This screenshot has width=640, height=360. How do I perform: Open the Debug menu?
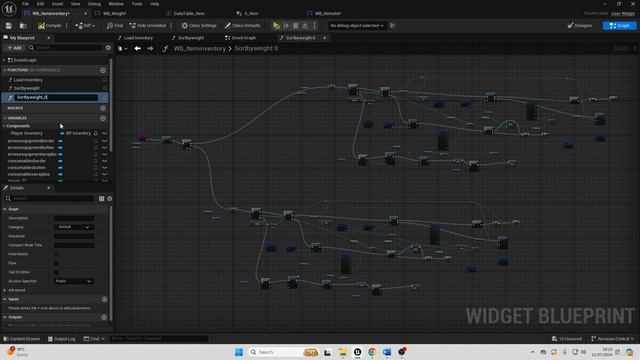(94, 4)
